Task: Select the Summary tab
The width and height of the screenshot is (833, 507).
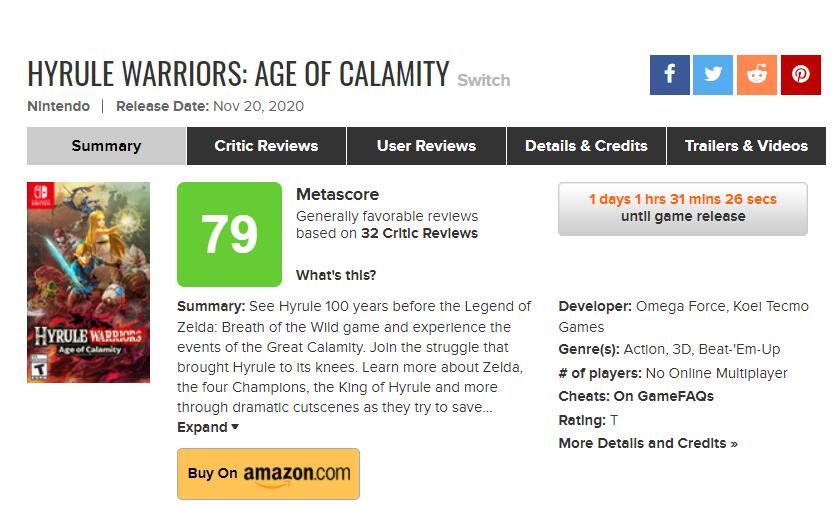Action: coord(106,146)
